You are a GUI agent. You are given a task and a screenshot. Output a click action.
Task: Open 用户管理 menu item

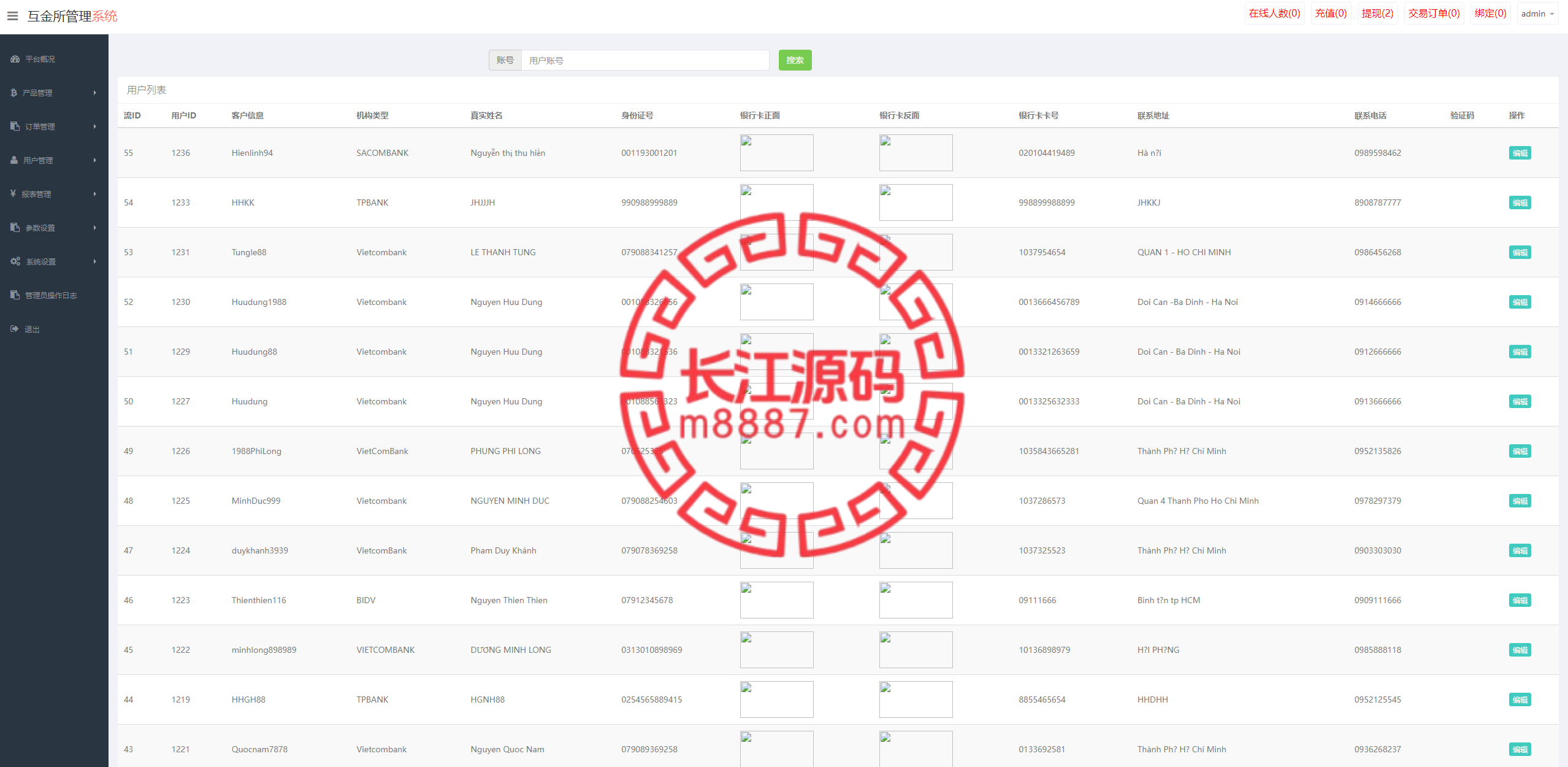54,160
